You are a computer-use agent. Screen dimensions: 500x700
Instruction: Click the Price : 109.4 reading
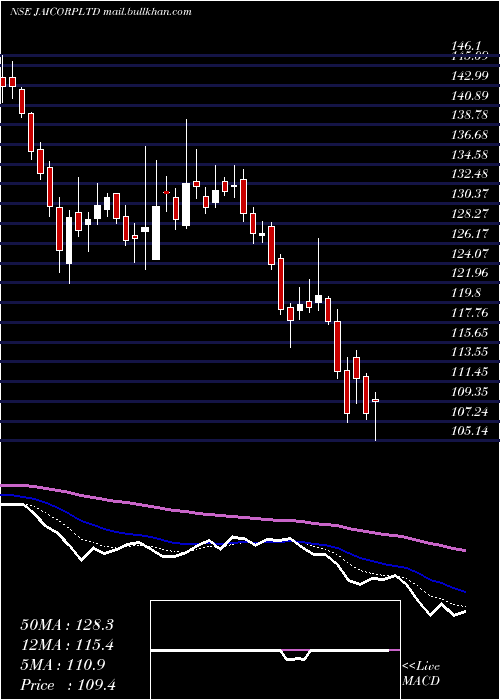67,685
